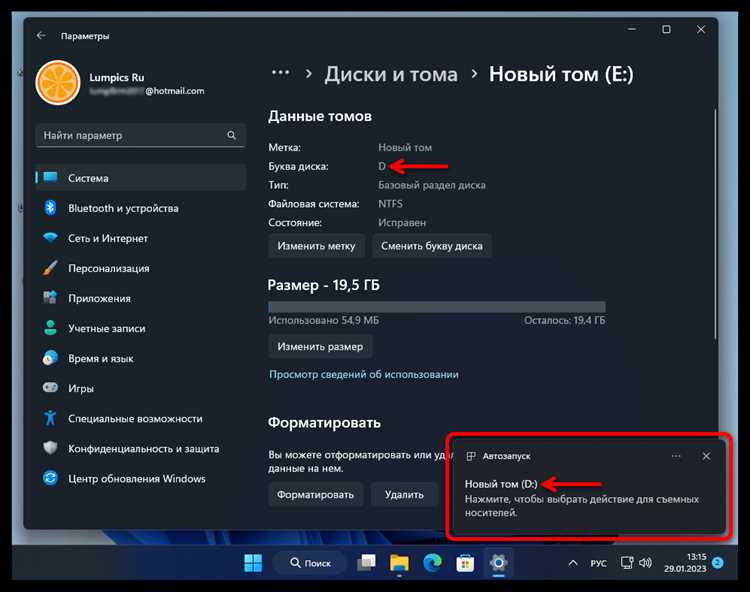Click Изменить размер button
Screen dimensions: 750x592
click(320, 347)
